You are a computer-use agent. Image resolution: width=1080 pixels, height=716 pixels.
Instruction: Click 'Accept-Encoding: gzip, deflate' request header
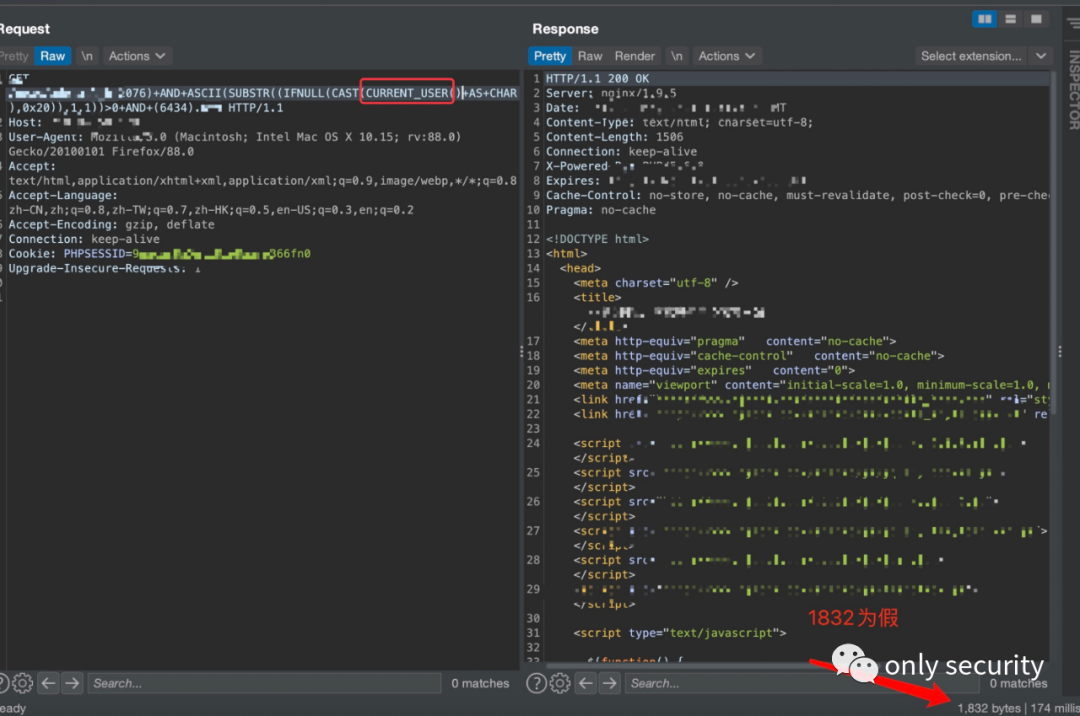click(x=112, y=224)
